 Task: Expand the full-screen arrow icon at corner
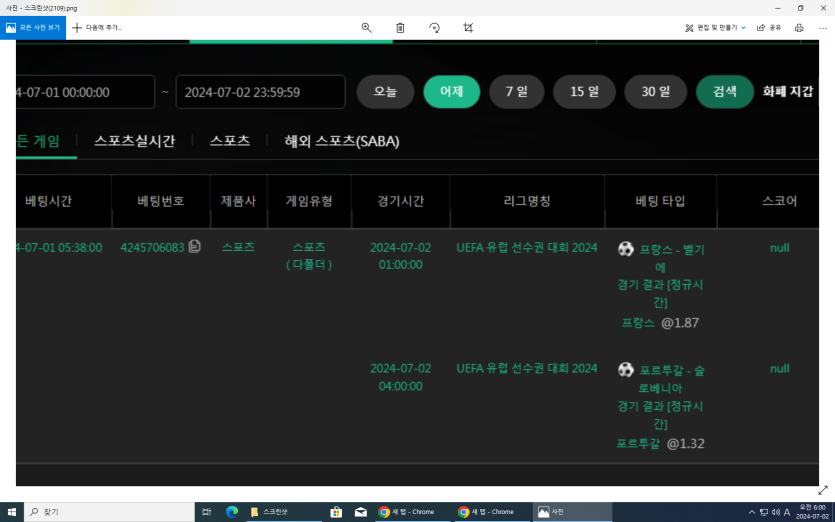pos(823,490)
